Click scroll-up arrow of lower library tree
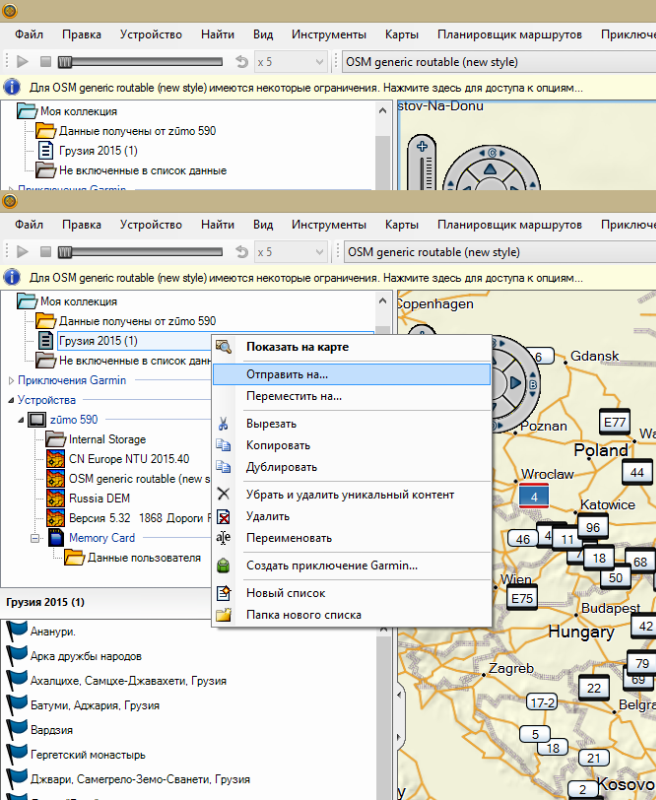 tap(383, 301)
